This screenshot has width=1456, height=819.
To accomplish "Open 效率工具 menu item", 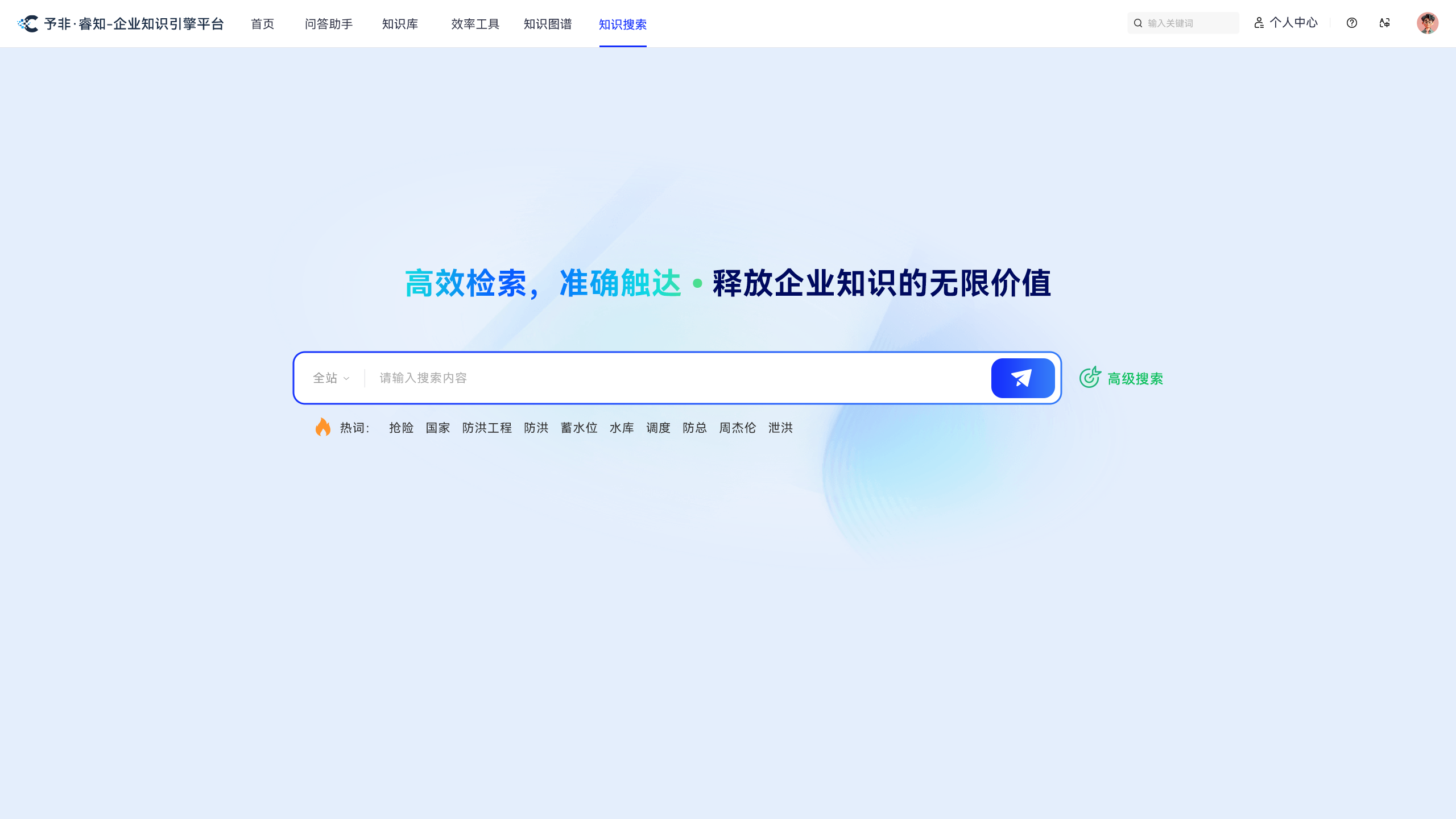I will [x=475, y=24].
